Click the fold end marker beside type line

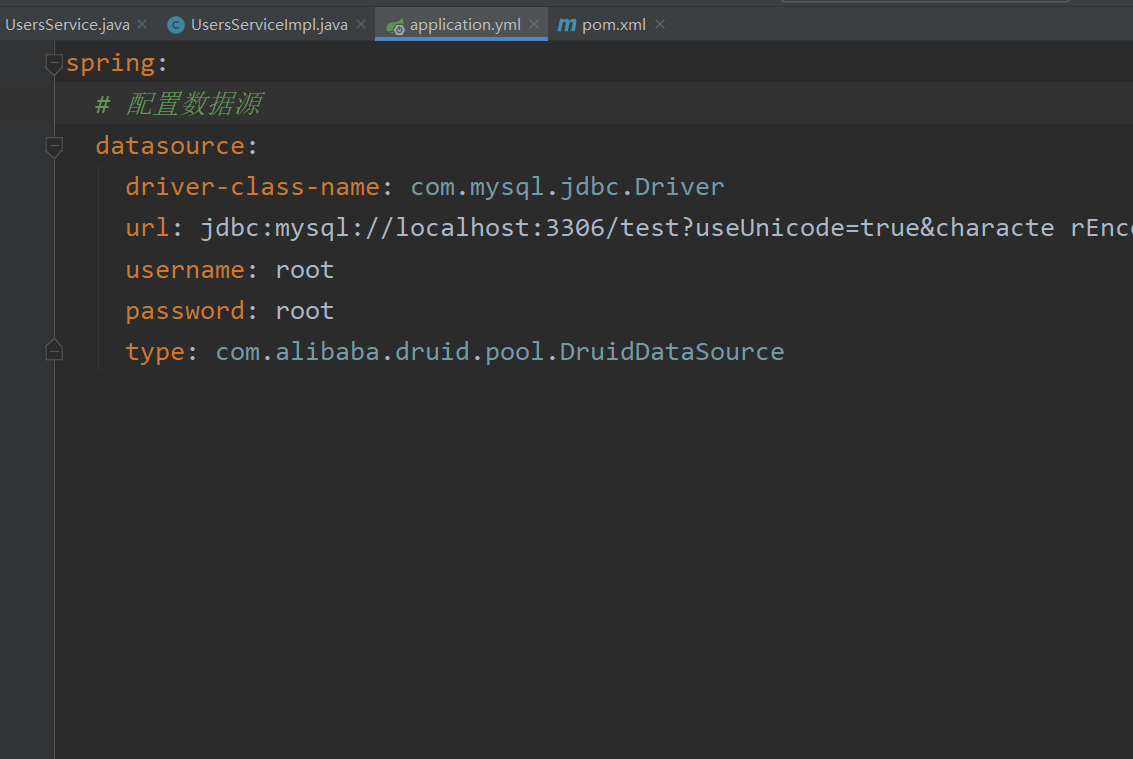(54, 351)
